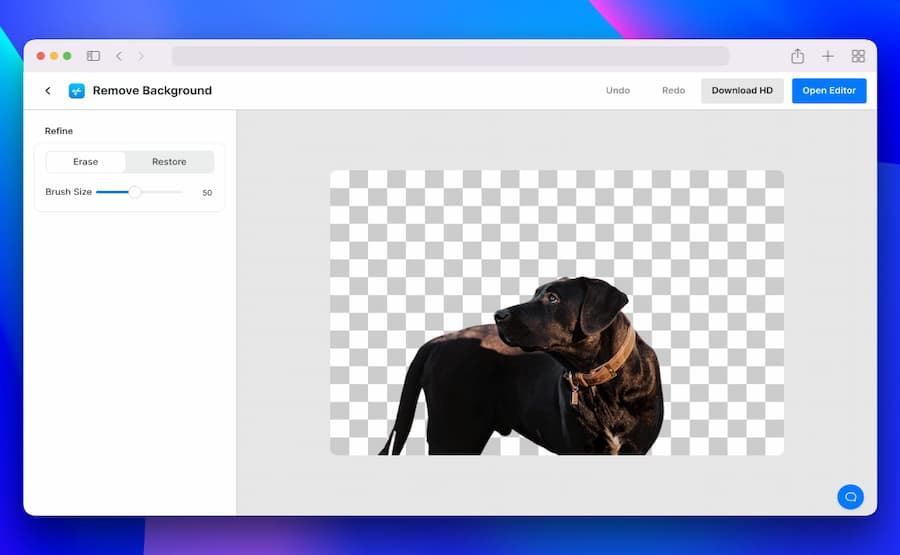Image resolution: width=900 pixels, height=555 pixels.
Task: Click the browser share icon
Action: (797, 56)
